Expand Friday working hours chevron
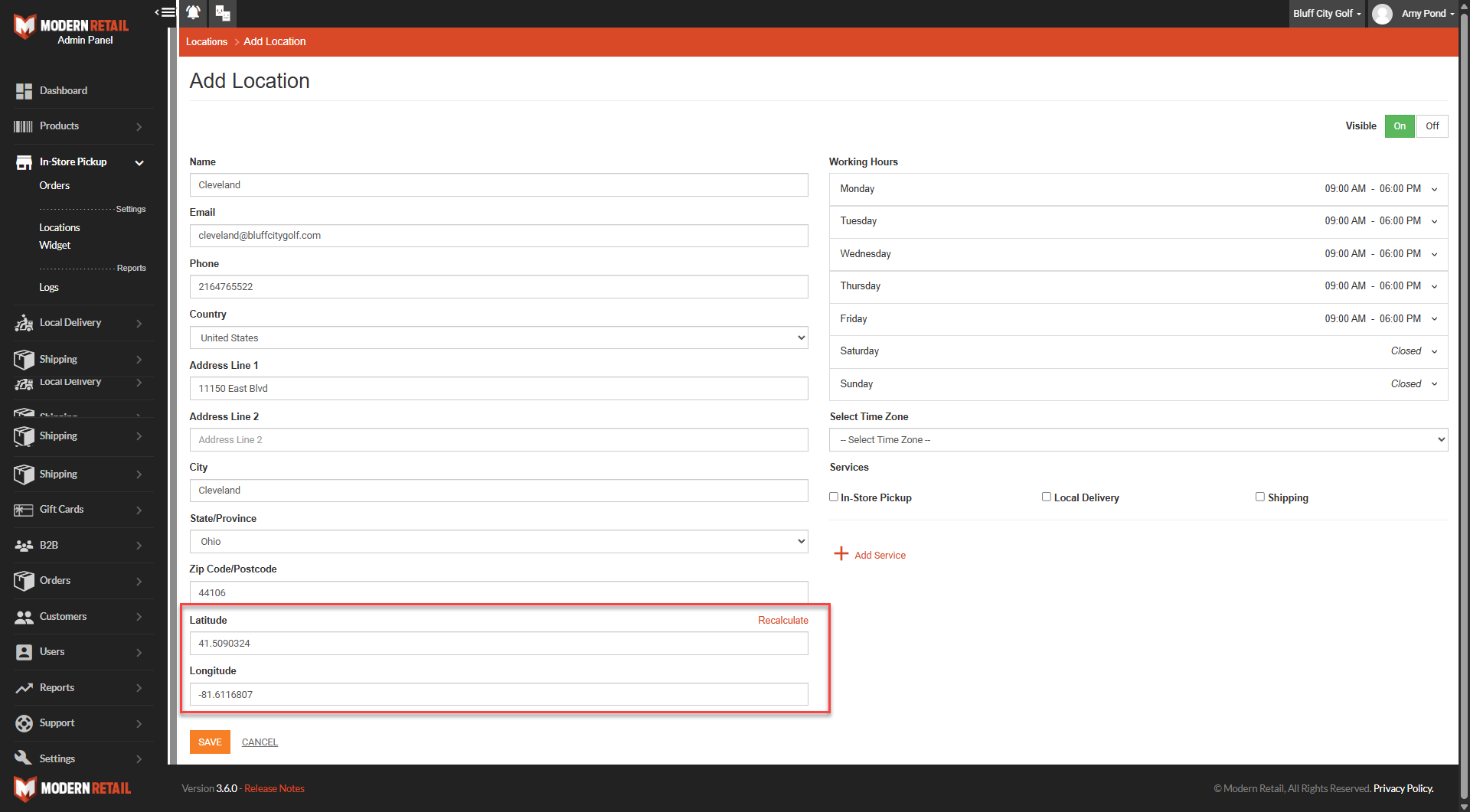The width and height of the screenshot is (1470, 812). [1434, 319]
